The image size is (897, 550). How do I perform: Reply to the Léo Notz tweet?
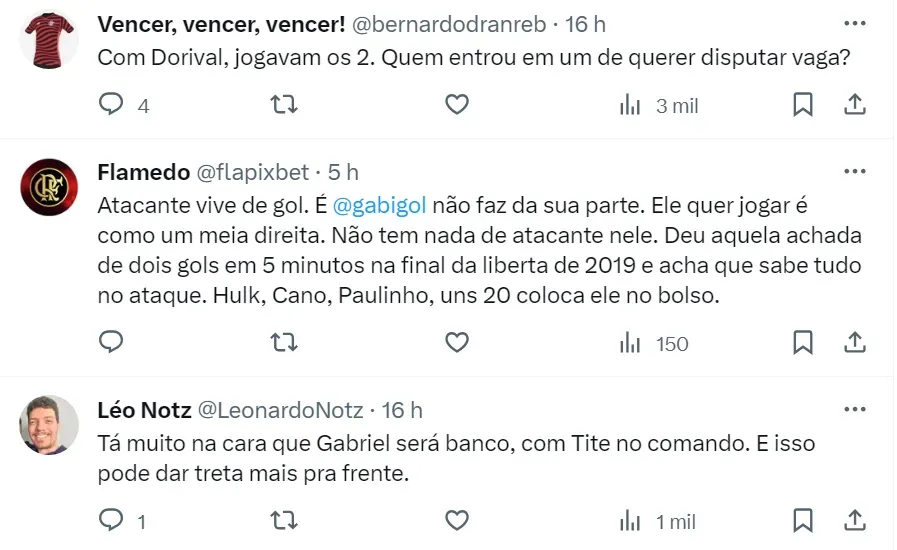(x=113, y=520)
